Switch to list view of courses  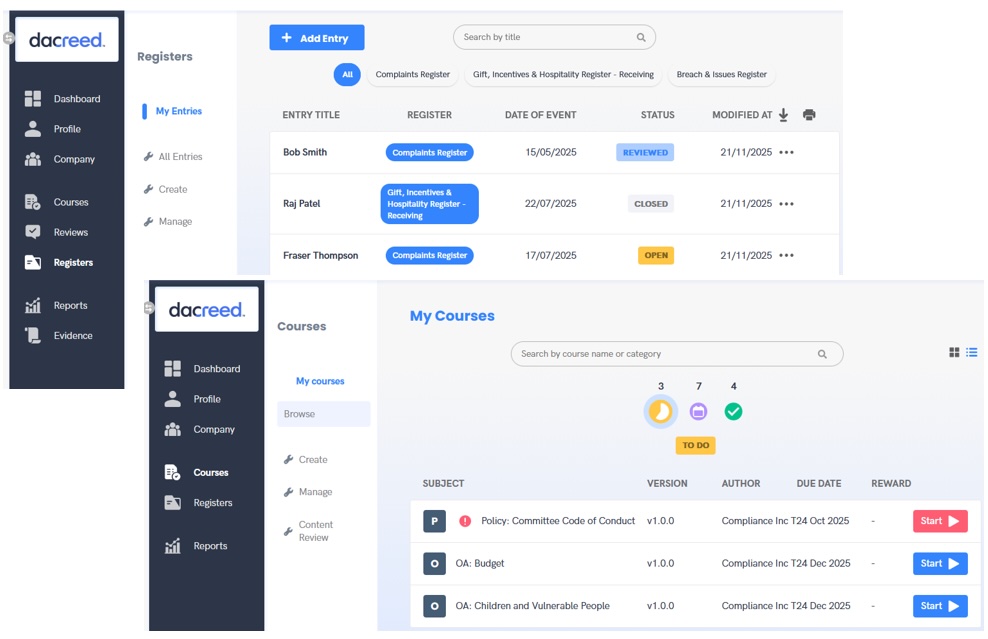click(971, 352)
